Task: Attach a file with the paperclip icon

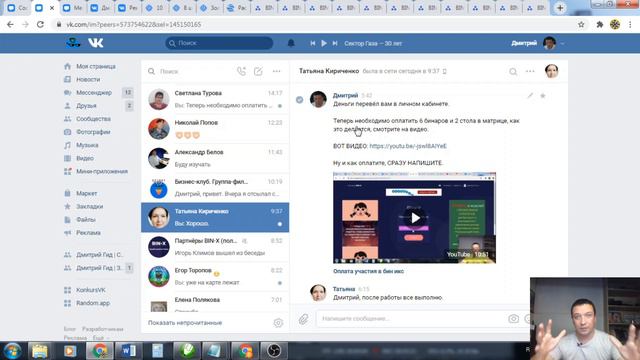Action: 303,319
